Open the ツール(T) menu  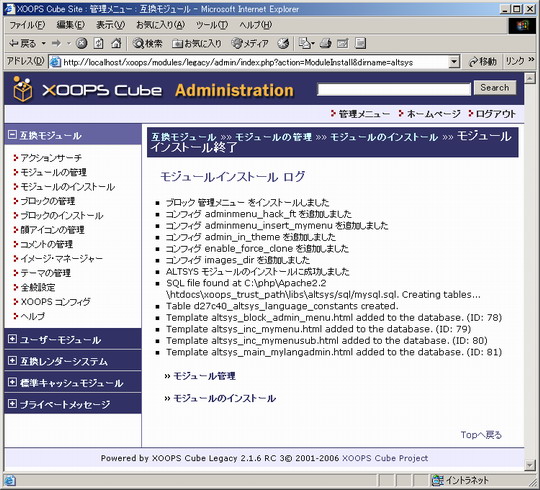pos(211,25)
